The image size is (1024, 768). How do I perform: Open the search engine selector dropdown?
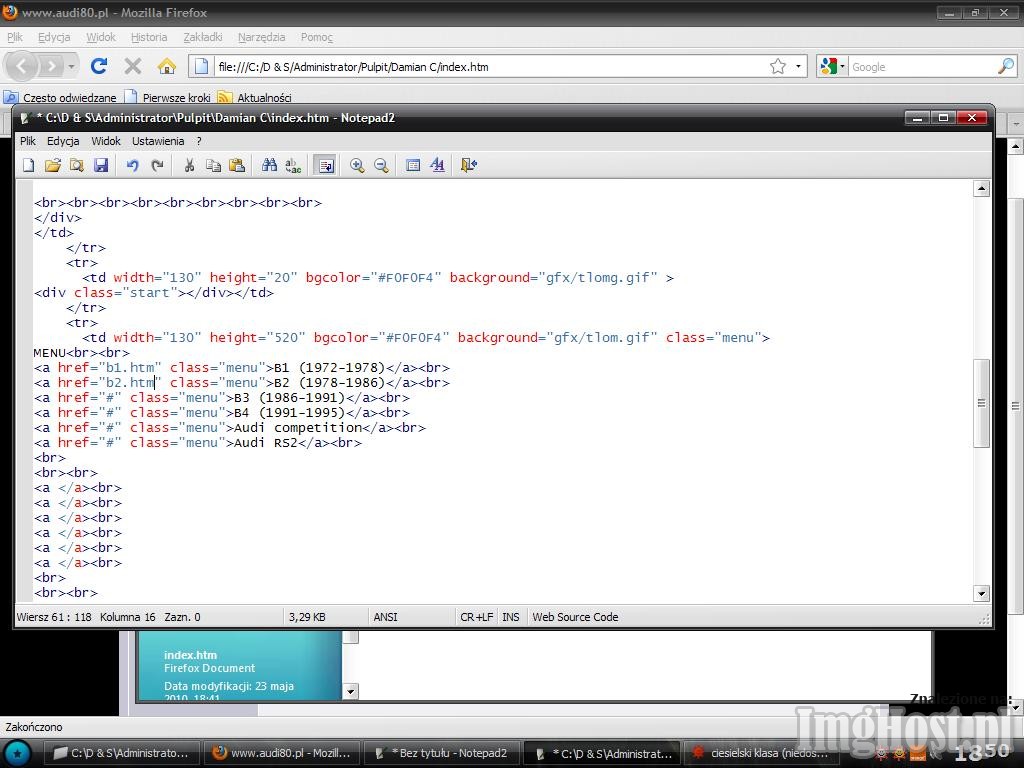pyautogui.click(x=833, y=67)
